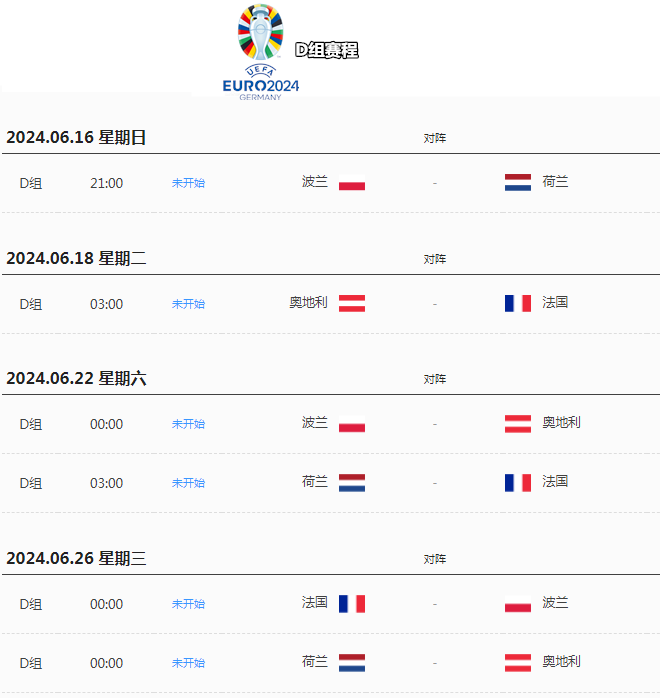660x698 pixels.
Task: Click the D组赛程 title text
Action: [326, 50]
